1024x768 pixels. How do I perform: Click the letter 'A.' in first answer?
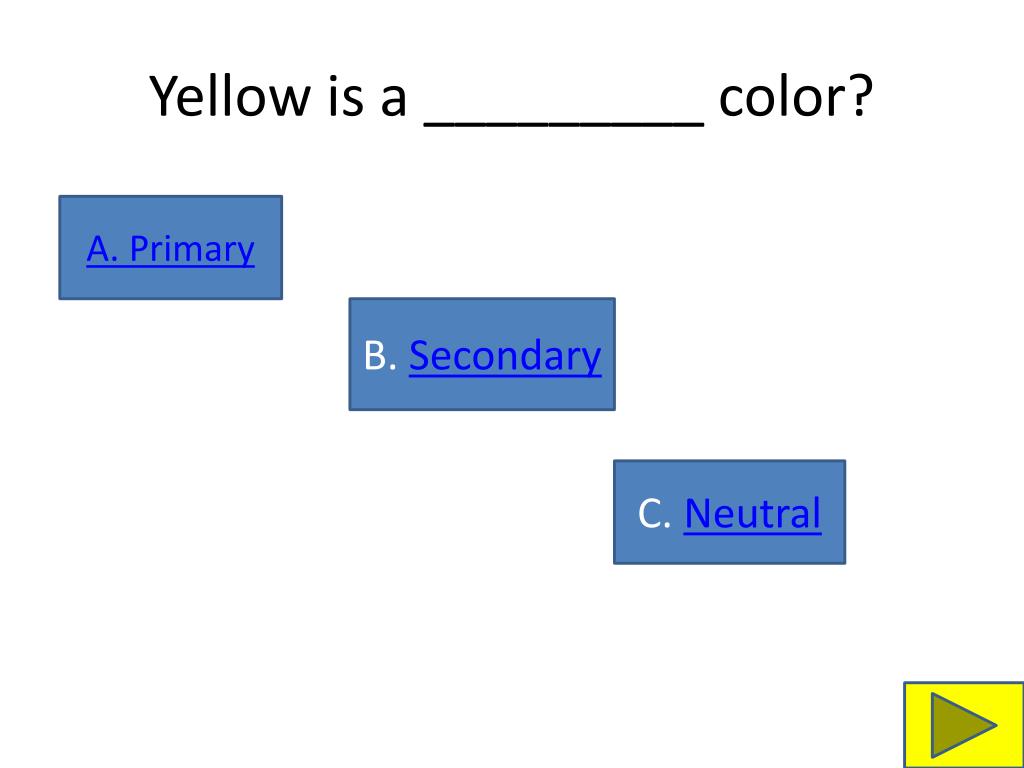tap(103, 249)
